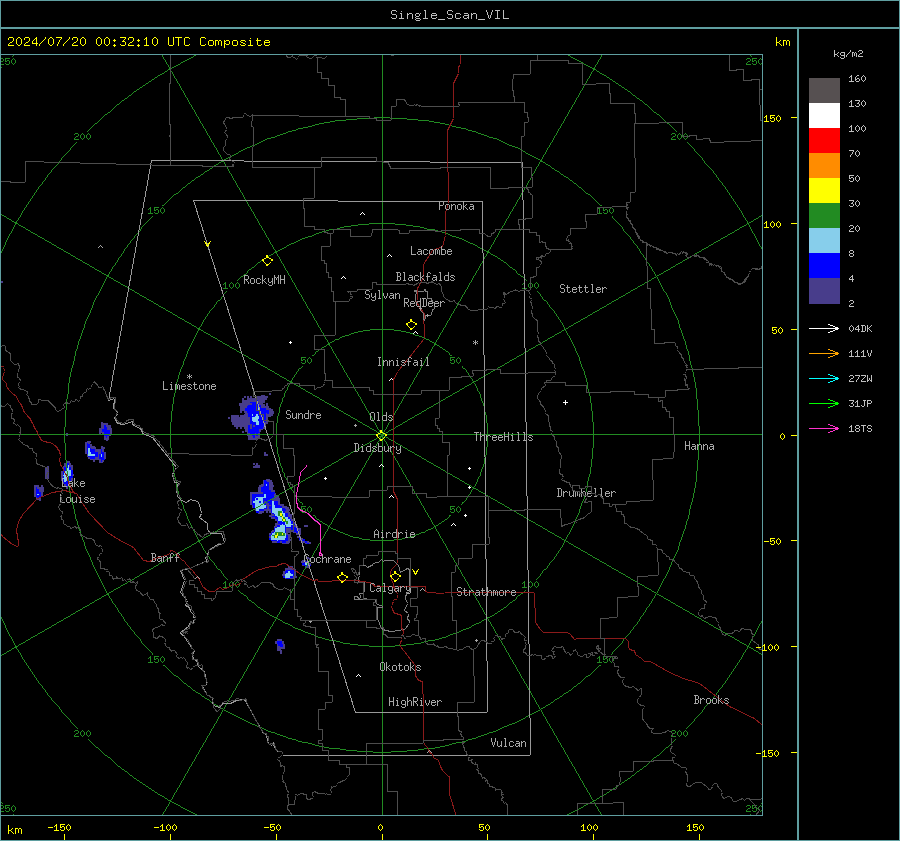This screenshot has width=900, height=841.
Task: Click the asterisk marker above Limestone
Action: pos(189,377)
